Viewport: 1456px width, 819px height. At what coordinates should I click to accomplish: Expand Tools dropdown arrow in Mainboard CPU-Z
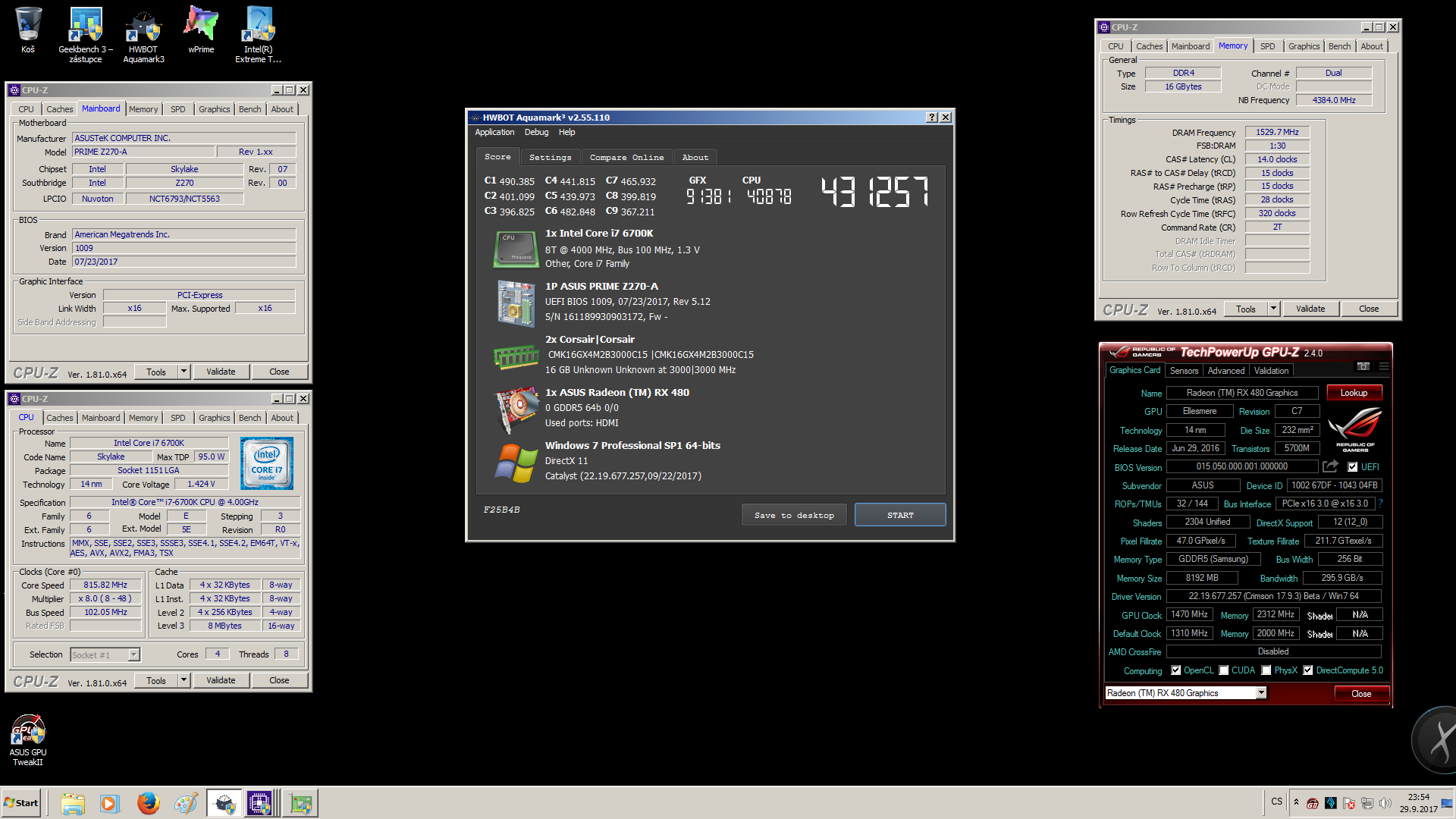[x=184, y=372]
